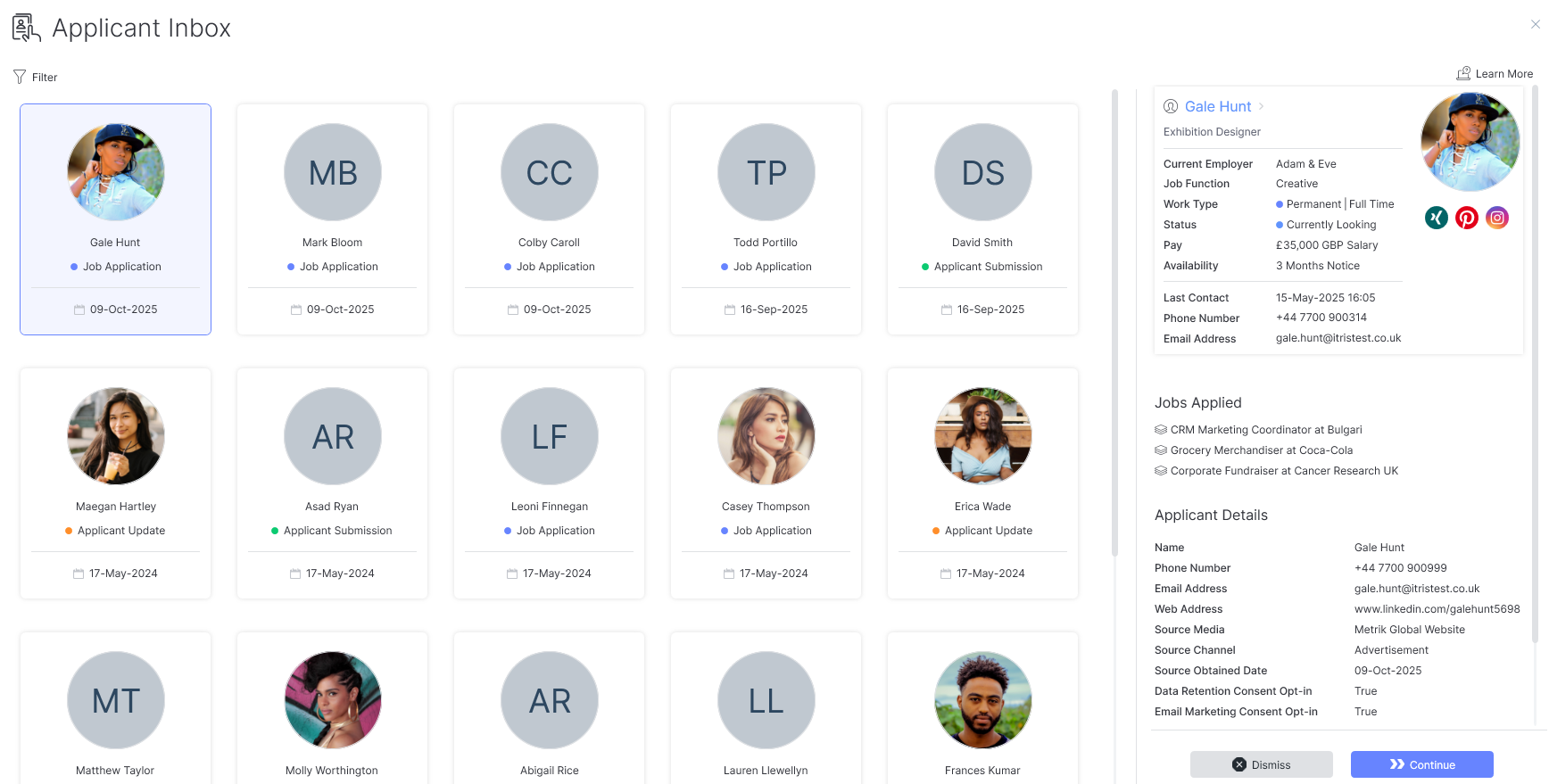
Task: Open the Gale Hunt record link
Action: [1217, 107]
